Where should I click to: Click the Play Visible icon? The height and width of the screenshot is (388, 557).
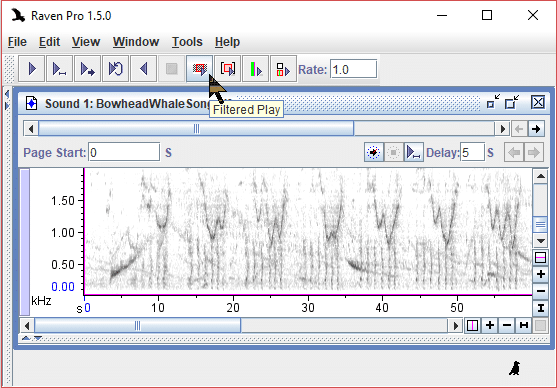[59, 69]
